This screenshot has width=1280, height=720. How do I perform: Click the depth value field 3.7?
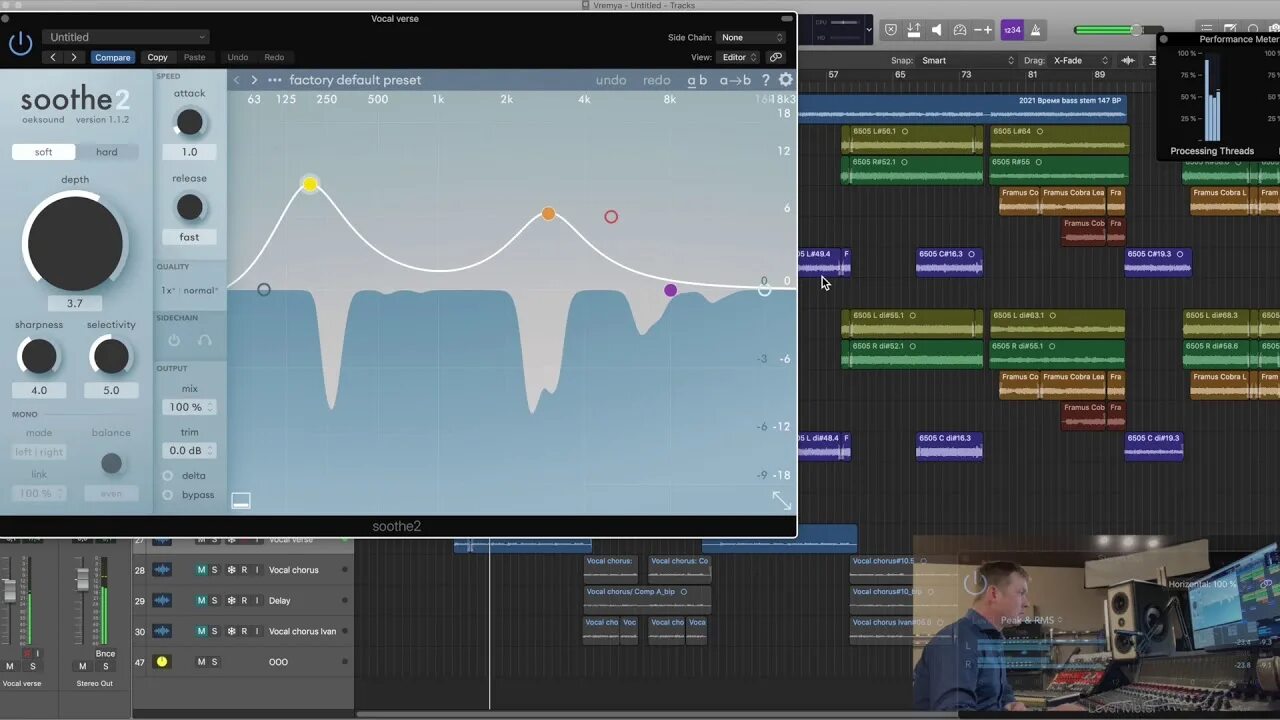[75, 303]
